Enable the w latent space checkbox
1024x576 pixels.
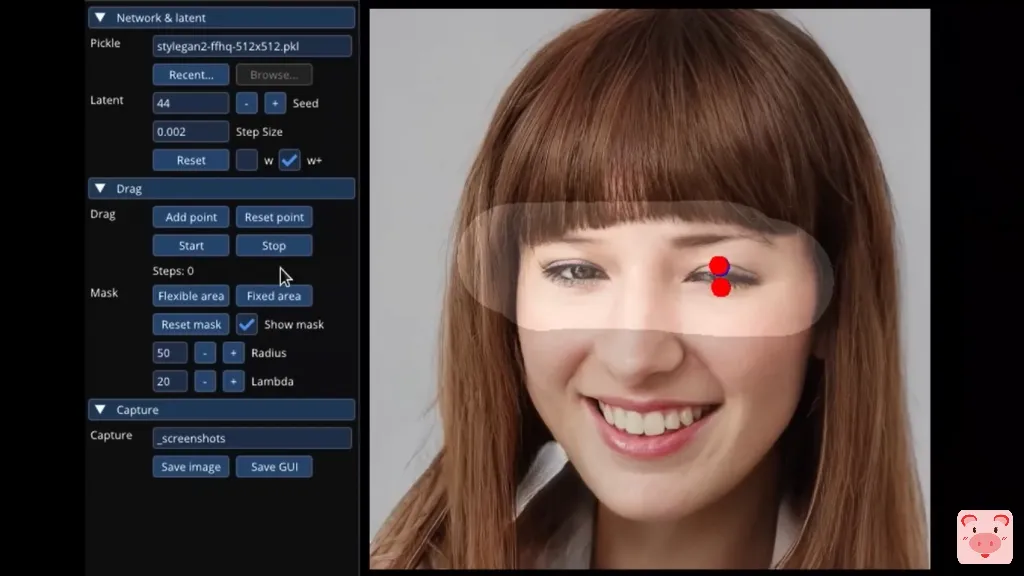click(246, 161)
